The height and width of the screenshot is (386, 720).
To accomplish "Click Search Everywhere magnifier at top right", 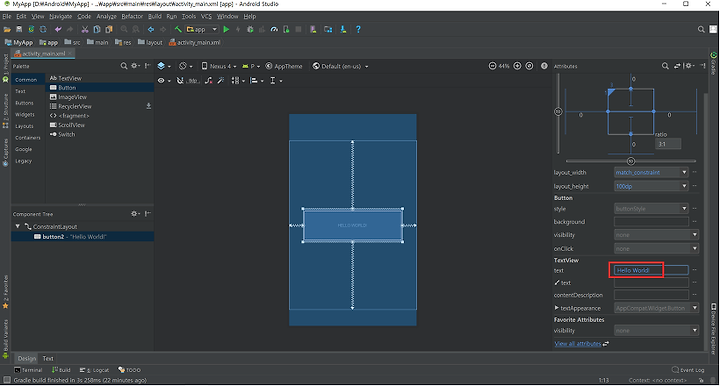I will [701, 29].
